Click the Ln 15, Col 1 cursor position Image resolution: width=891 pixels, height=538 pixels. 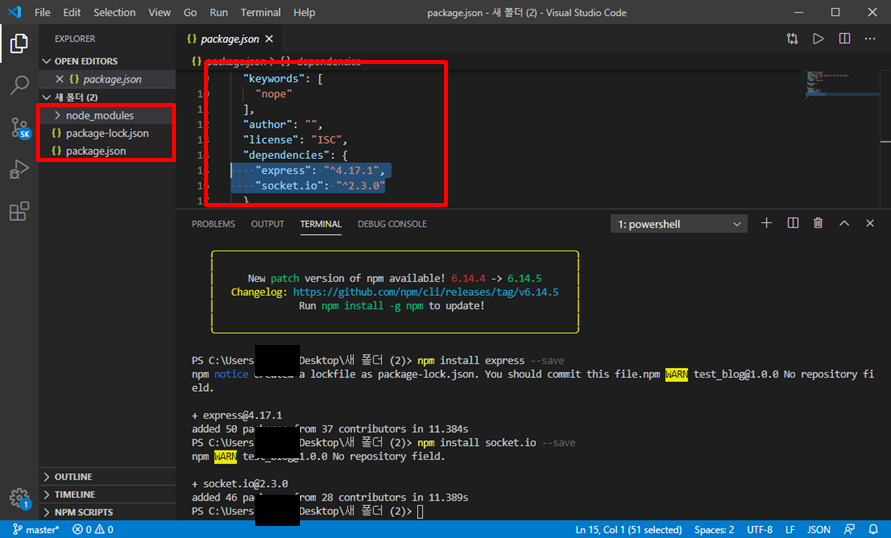tap(628, 529)
